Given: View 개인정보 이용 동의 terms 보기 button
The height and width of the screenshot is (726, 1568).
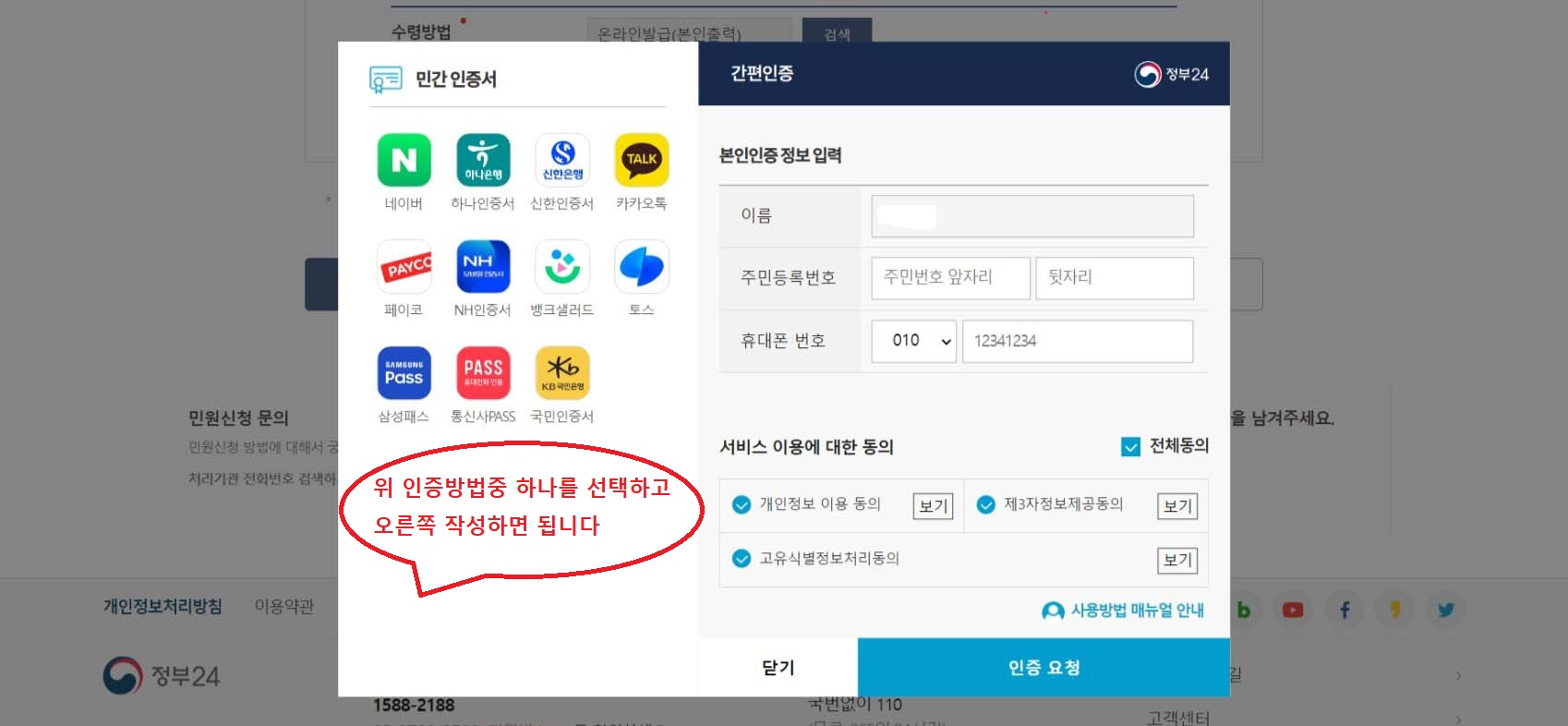Looking at the screenshot, I should (x=933, y=506).
